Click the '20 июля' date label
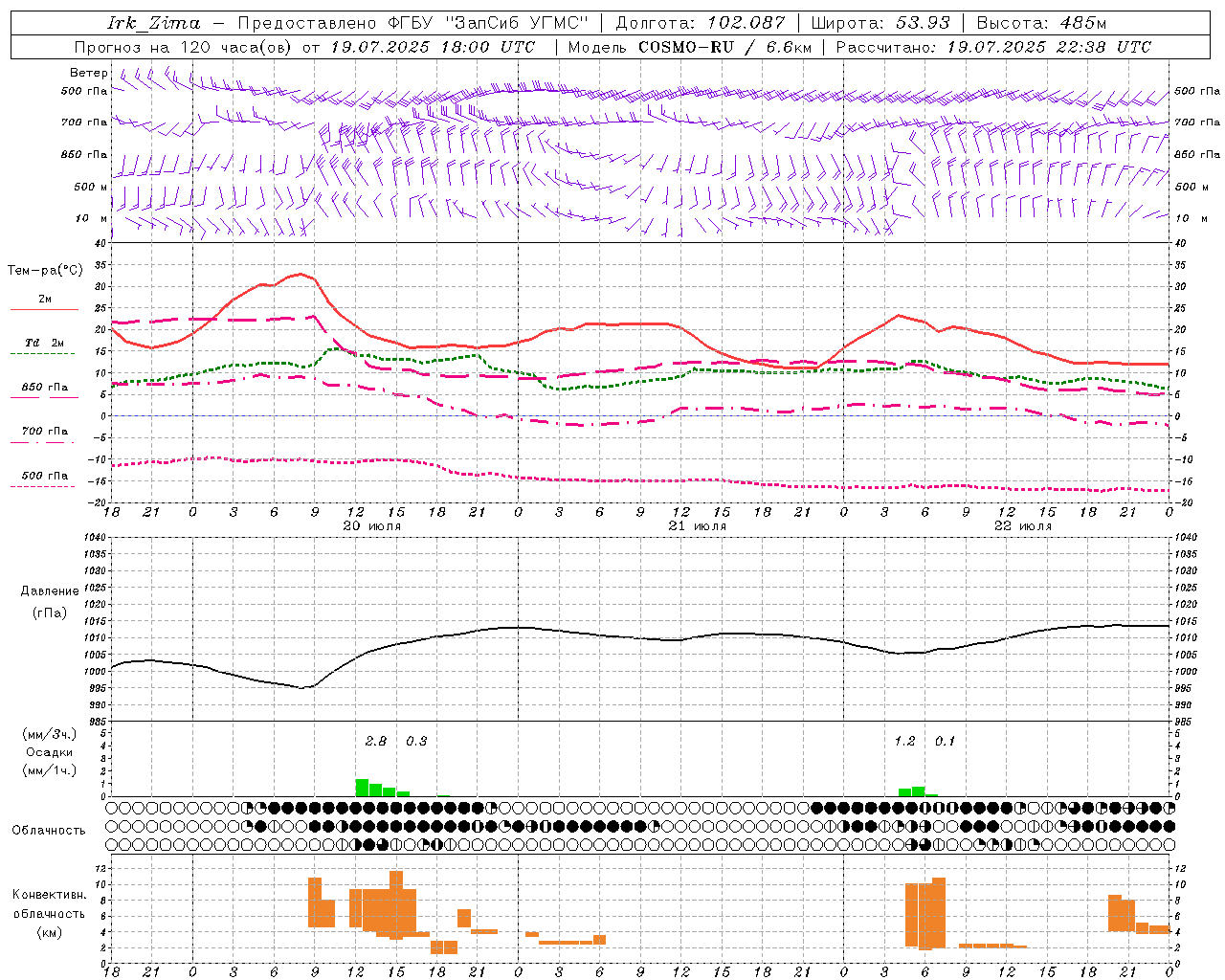 pyautogui.click(x=372, y=526)
